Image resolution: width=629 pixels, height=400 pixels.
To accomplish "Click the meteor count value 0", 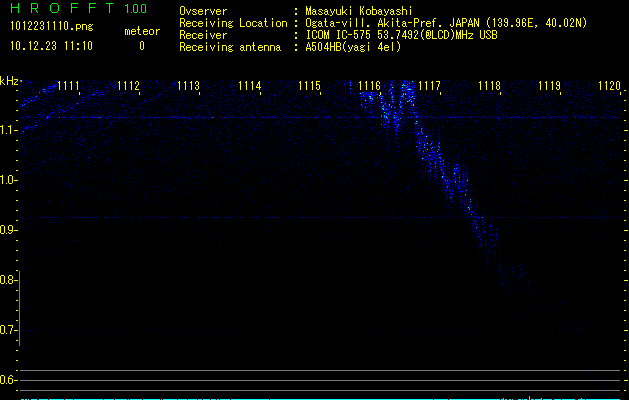I will [x=141, y=46].
